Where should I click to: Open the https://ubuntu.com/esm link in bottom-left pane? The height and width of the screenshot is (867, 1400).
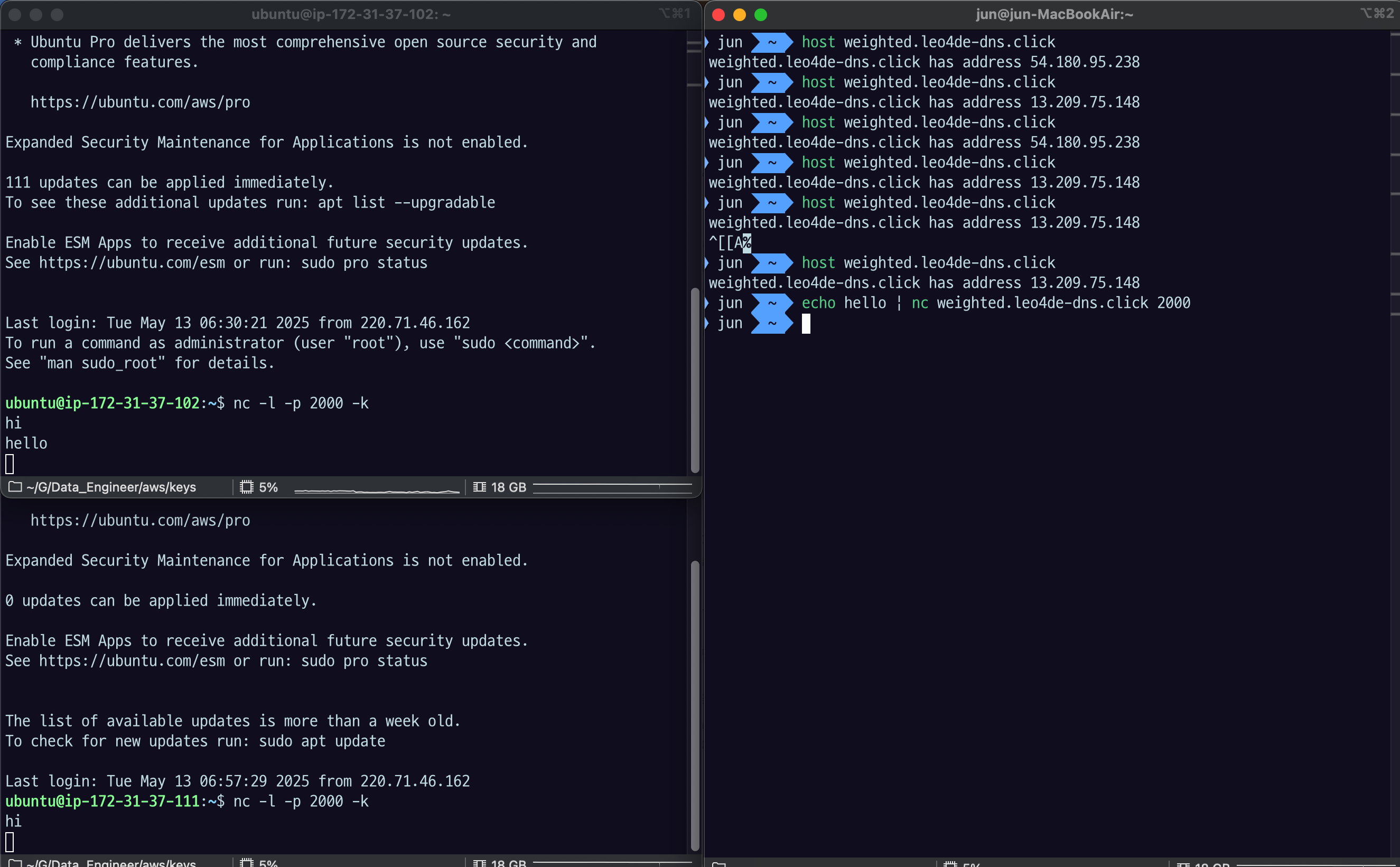click(x=132, y=661)
